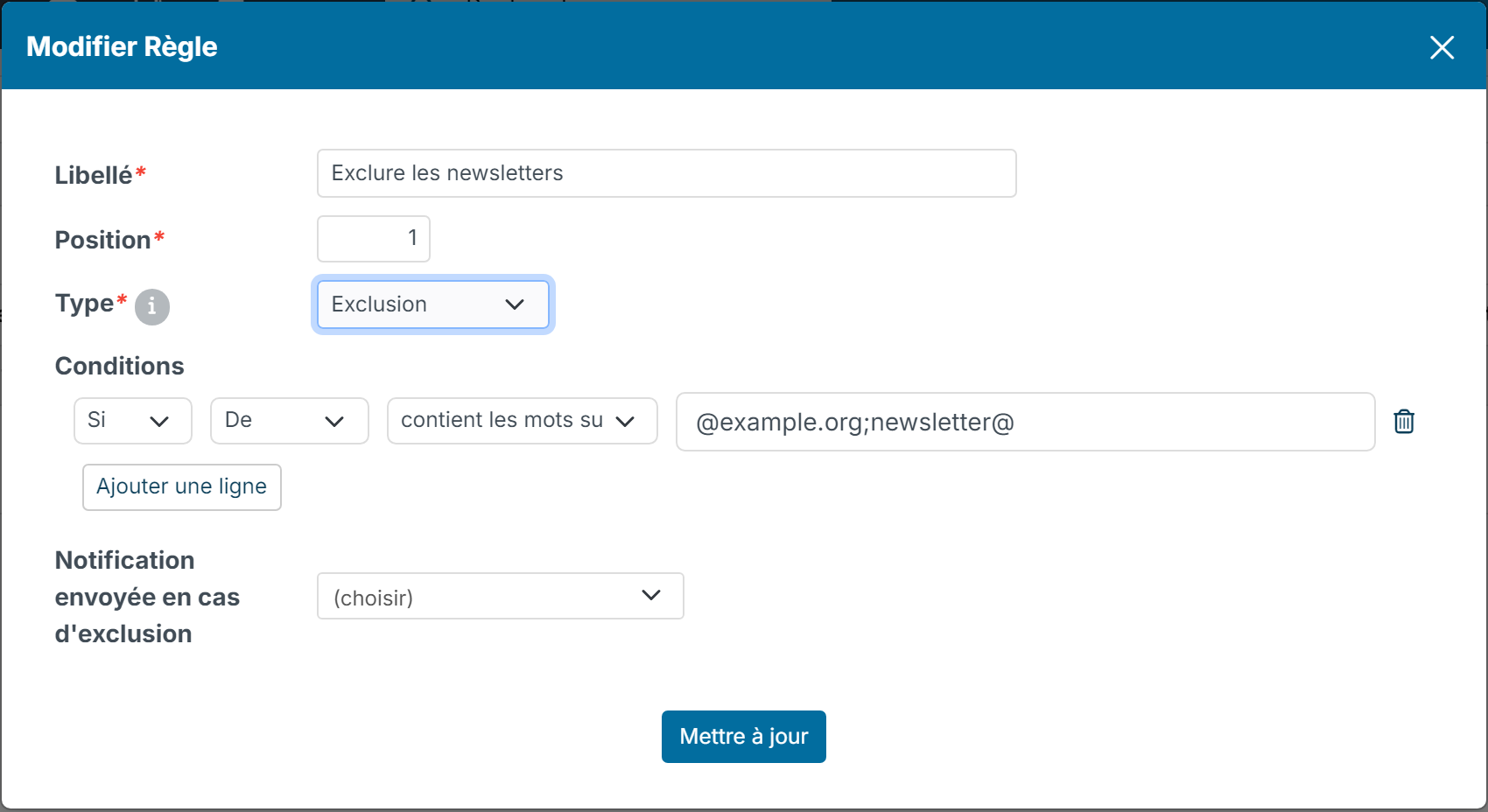Click the Mettre à jour button
This screenshot has width=1488, height=812.
744,737
